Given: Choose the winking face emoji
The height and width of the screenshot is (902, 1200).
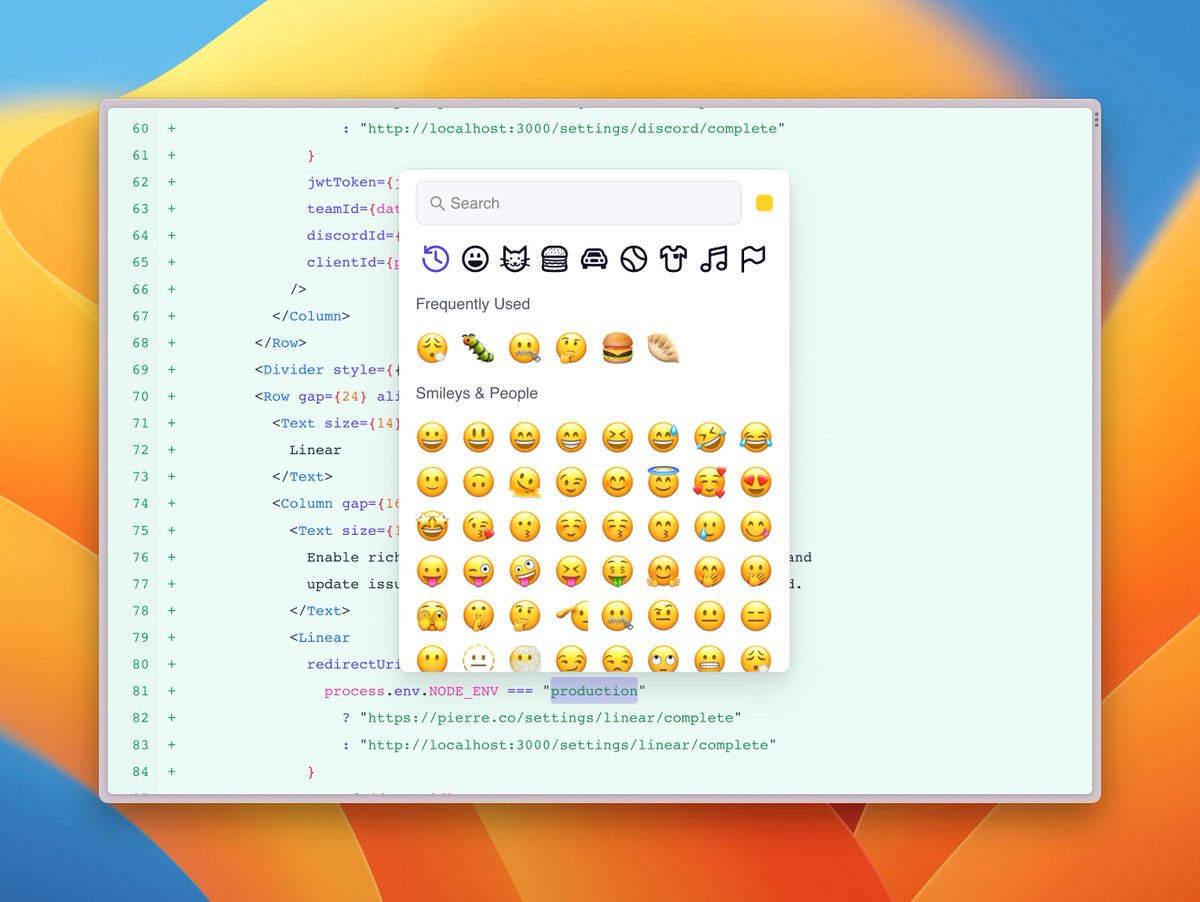Looking at the screenshot, I should tap(571, 482).
